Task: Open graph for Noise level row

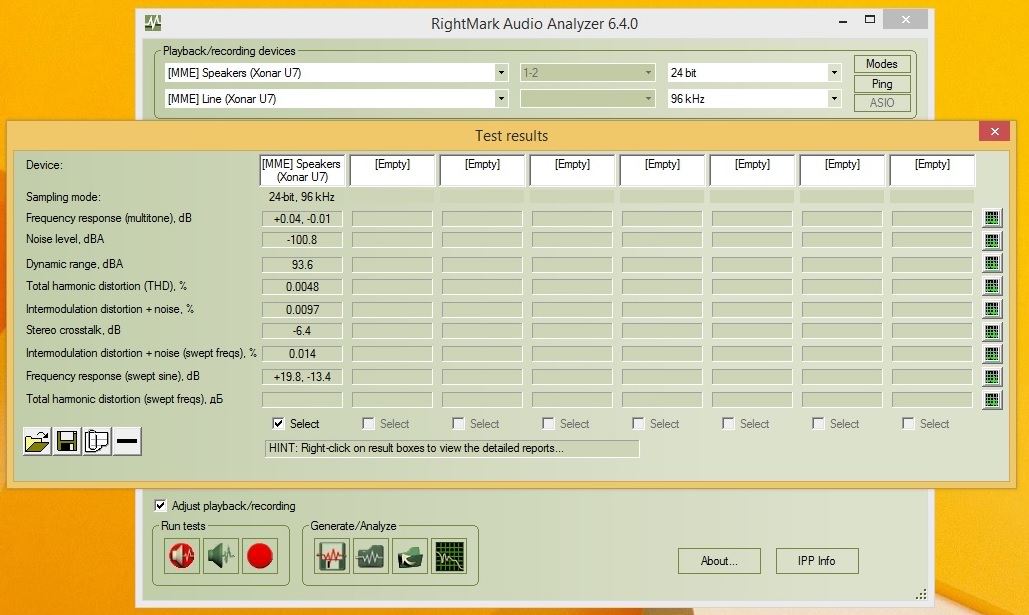Action: pyautogui.click(x=992, y=240)
